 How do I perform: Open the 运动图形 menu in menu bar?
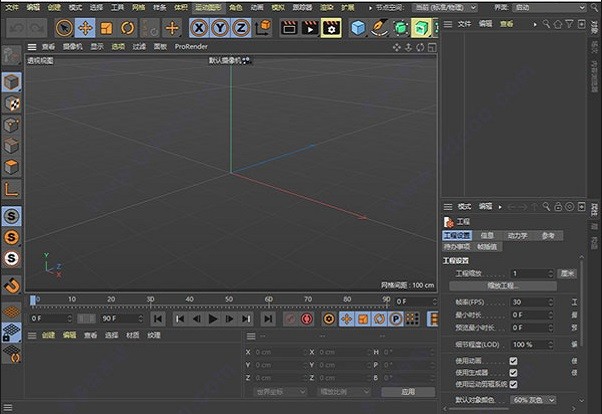pyautogui.click(x=208, y=7)
